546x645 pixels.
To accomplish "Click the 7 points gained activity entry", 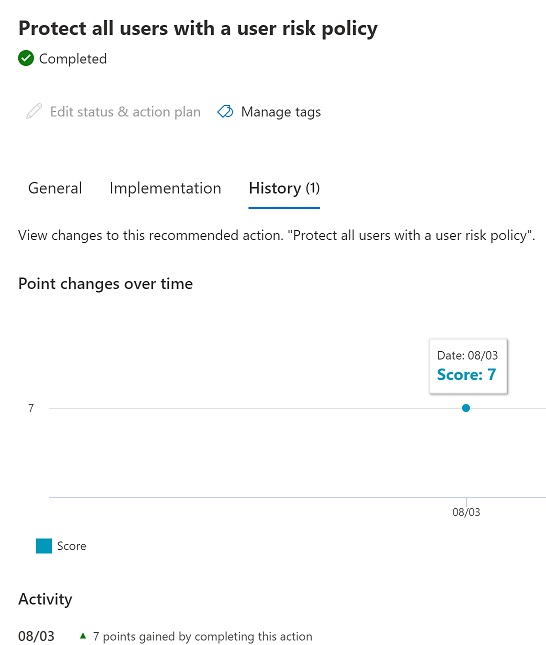I will [202, 636].
